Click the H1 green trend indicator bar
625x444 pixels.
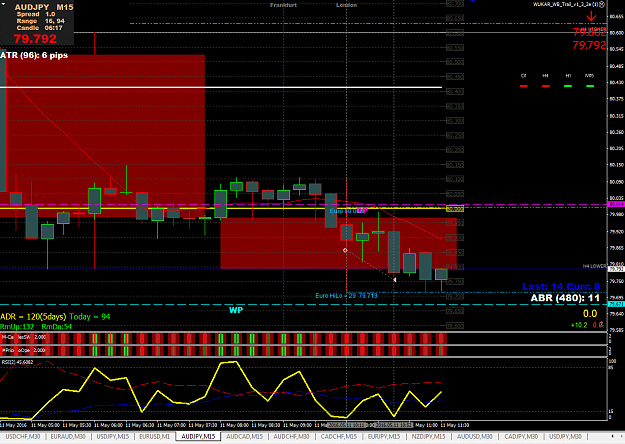(x=568, y=86)
